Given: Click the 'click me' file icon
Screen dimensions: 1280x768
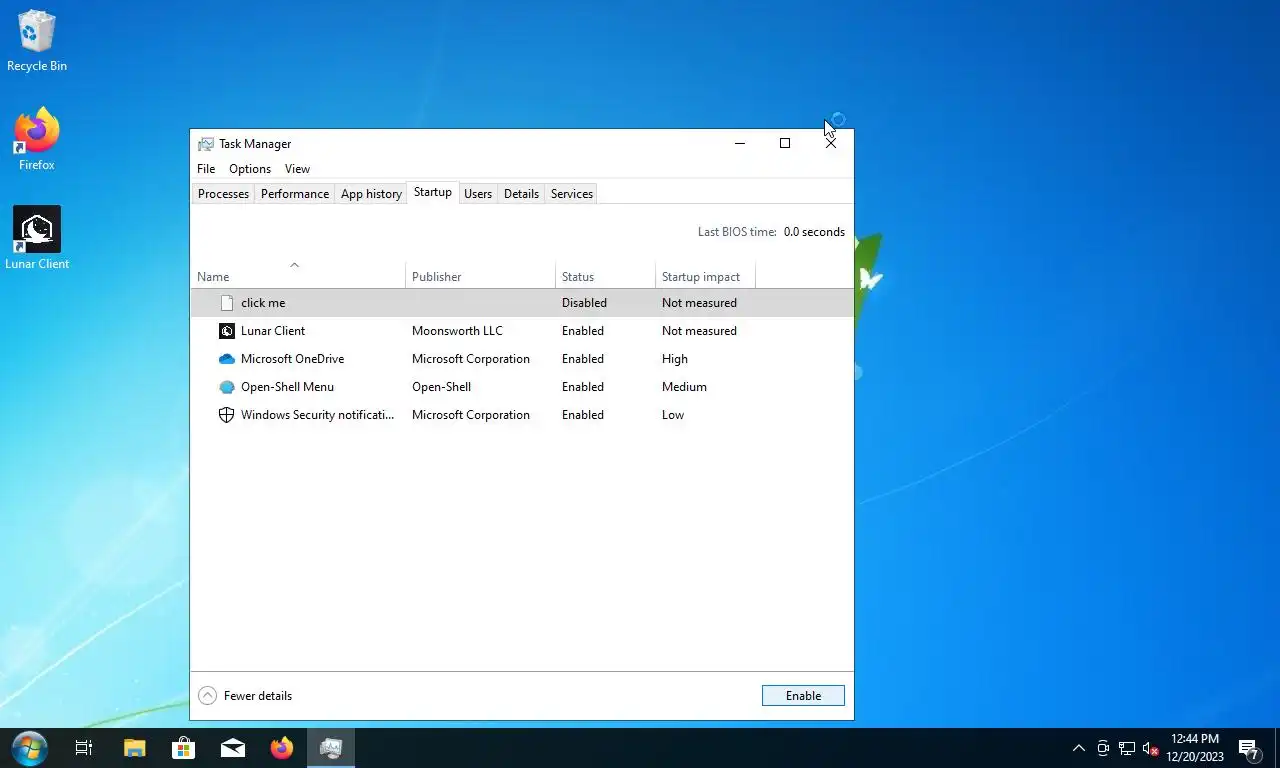Looking at the screenshot, I should [226, 303].
